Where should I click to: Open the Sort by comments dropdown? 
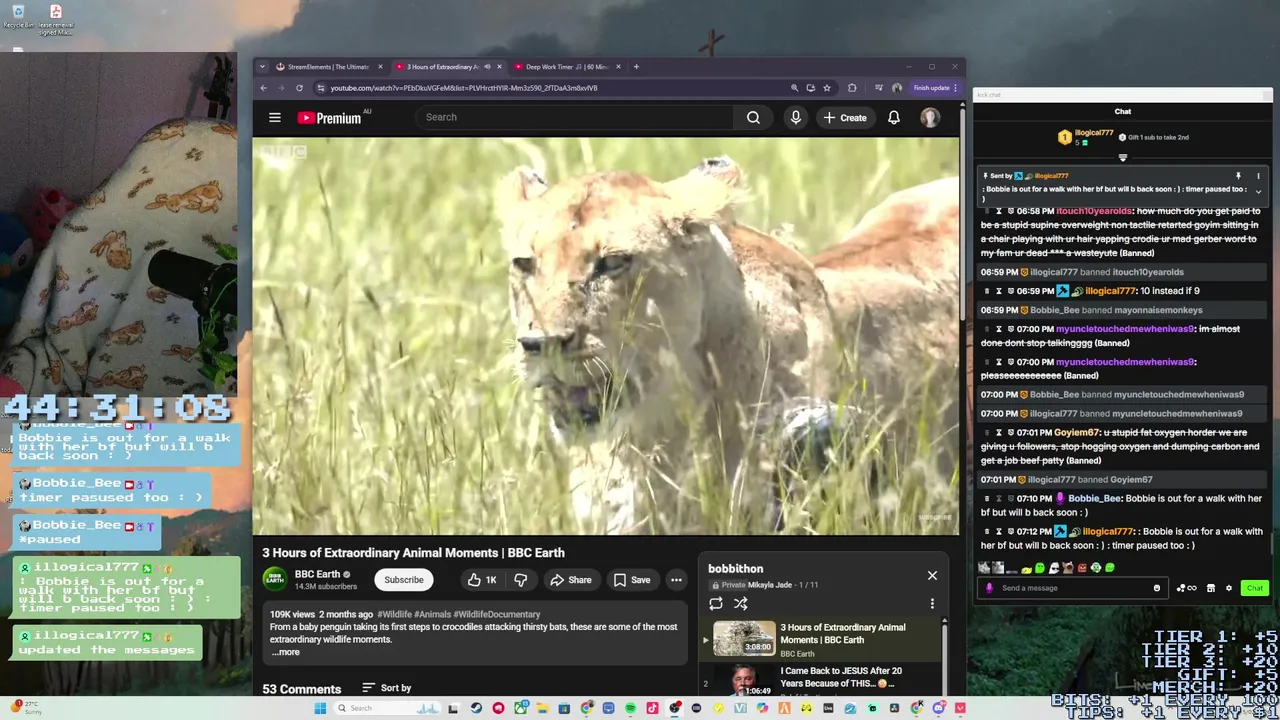386,688
